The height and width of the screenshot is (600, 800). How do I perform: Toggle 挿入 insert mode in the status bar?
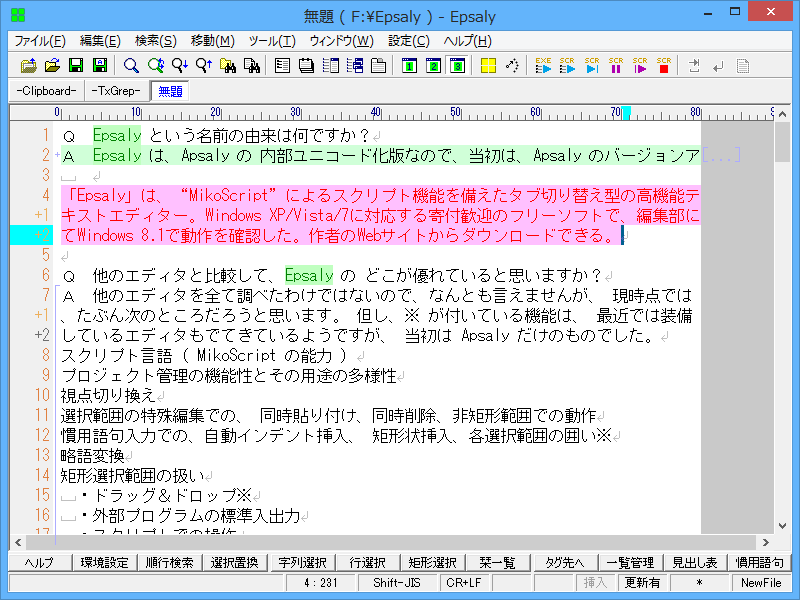tap(597, 584)
